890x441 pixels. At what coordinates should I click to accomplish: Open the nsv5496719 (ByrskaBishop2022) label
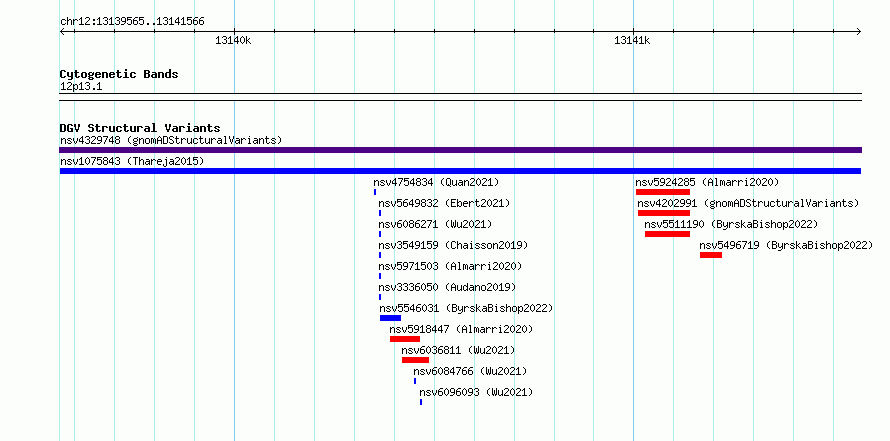pos(786,245)
